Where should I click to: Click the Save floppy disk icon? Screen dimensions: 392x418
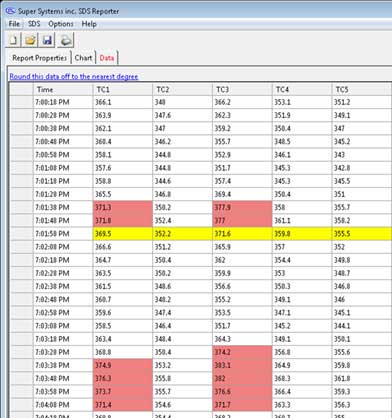point(48,40)
